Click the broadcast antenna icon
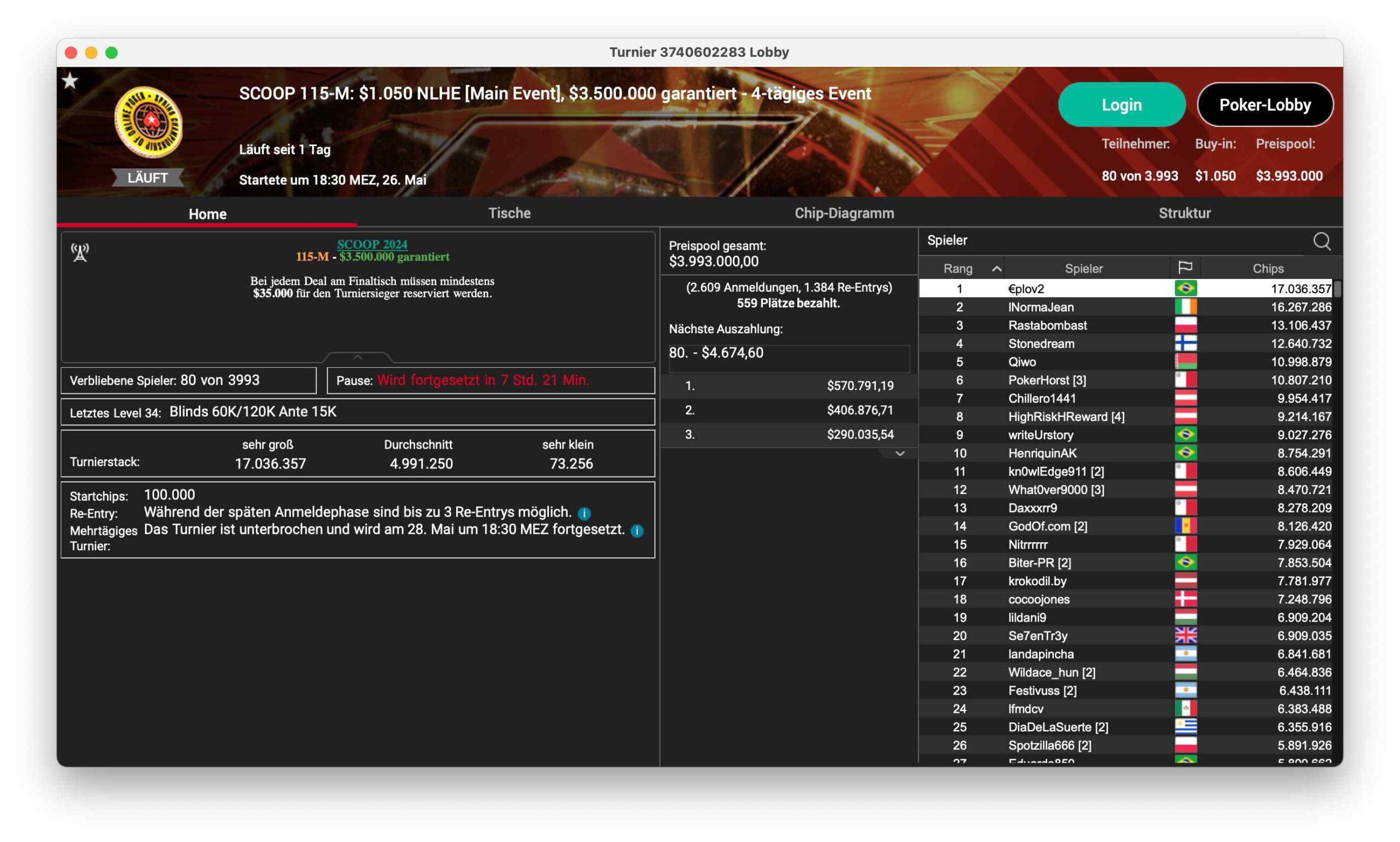Image resolution: width=1400 pixels, height=842 pixels. 80,252
